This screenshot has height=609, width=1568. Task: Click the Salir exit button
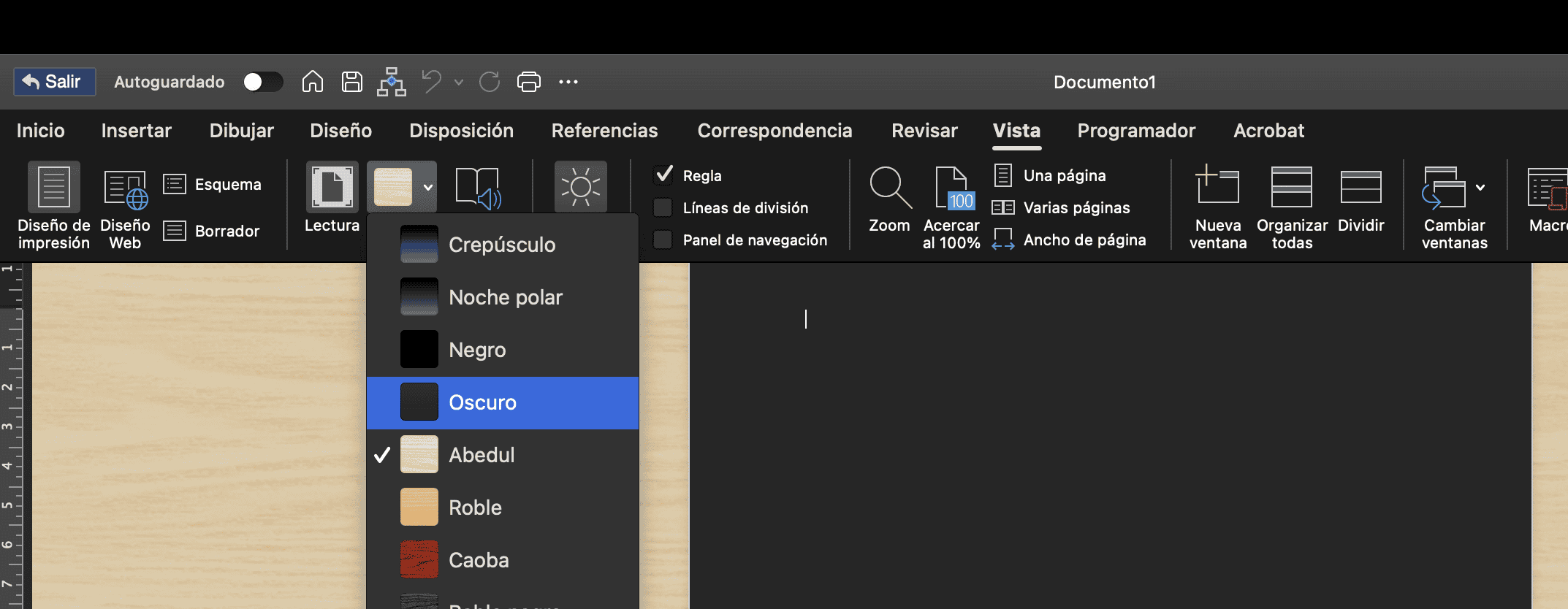tap(55, 82)
